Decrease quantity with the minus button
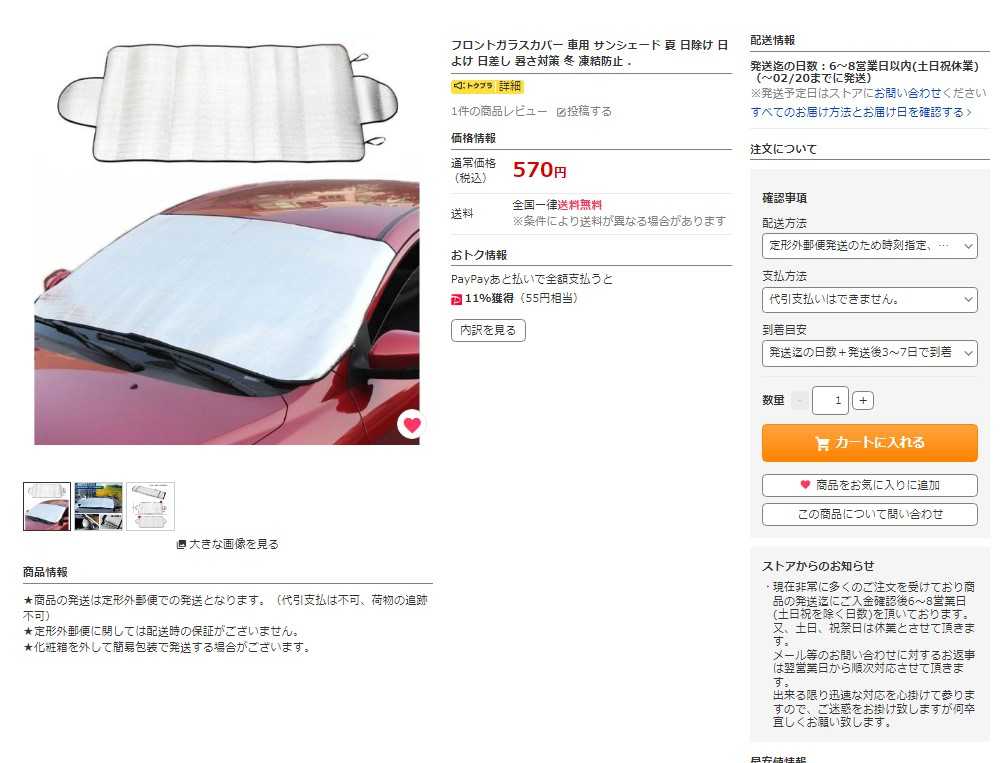The width and height of the screenshot is (1006, 763). 799,400
